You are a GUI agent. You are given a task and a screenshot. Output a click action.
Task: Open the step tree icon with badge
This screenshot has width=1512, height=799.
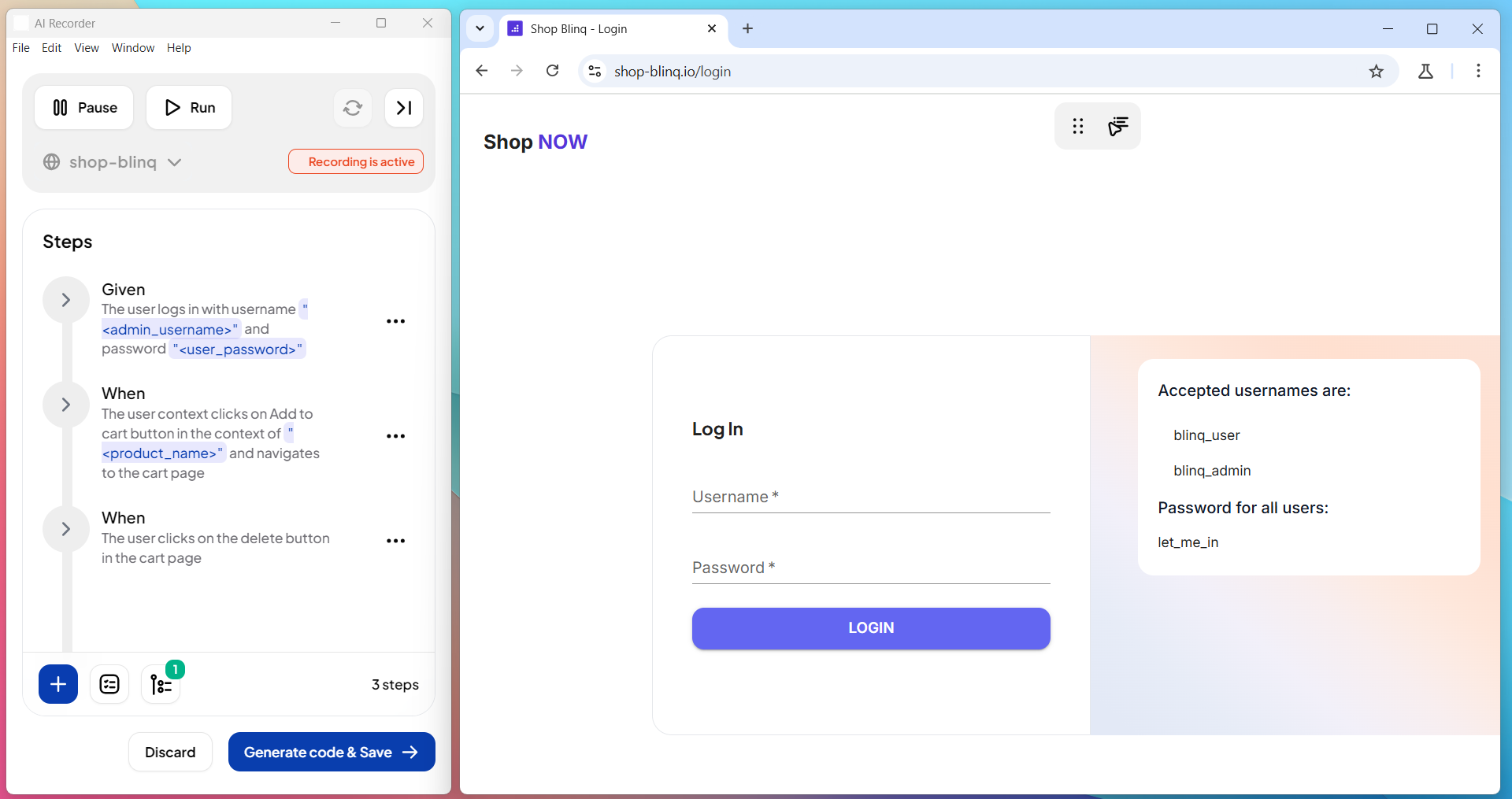pos(161,685)
